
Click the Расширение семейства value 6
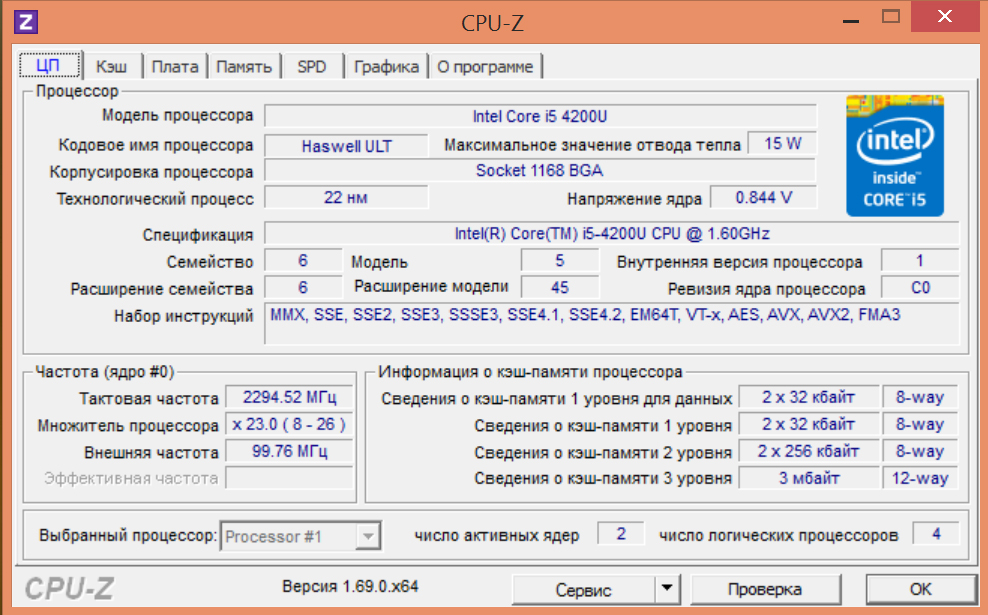point(303,287)
